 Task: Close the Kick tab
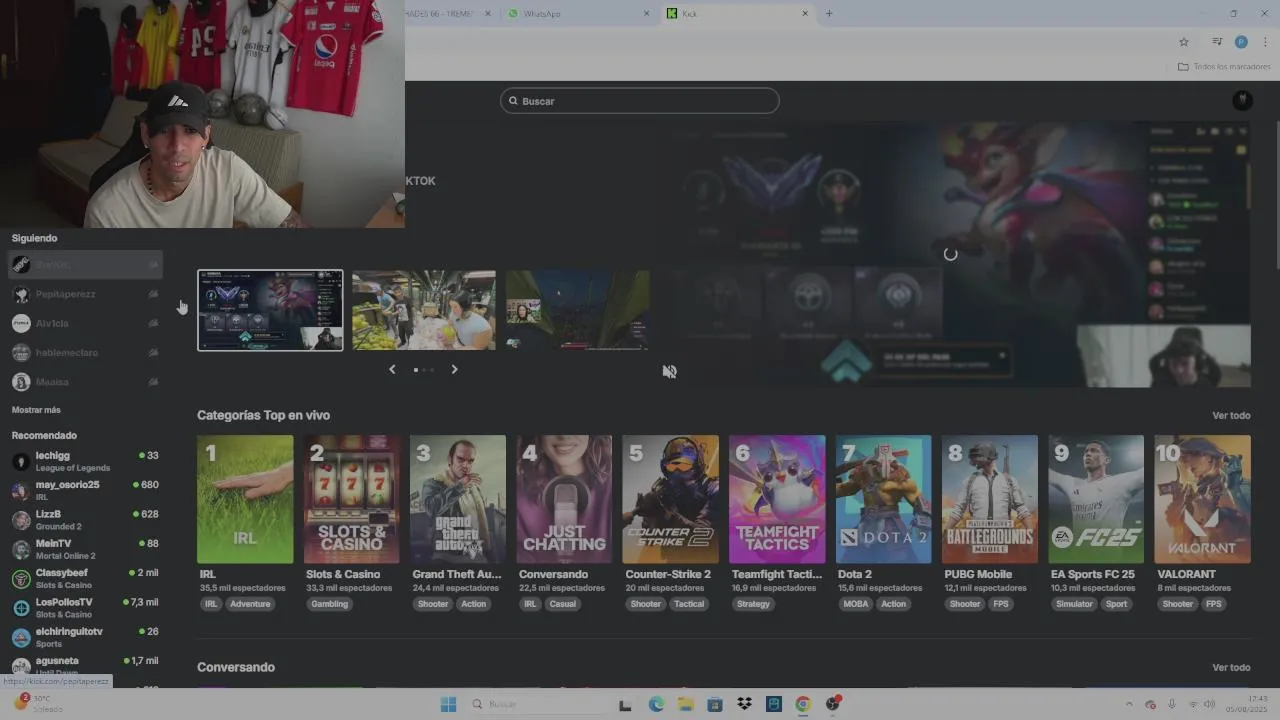point(805,13)
